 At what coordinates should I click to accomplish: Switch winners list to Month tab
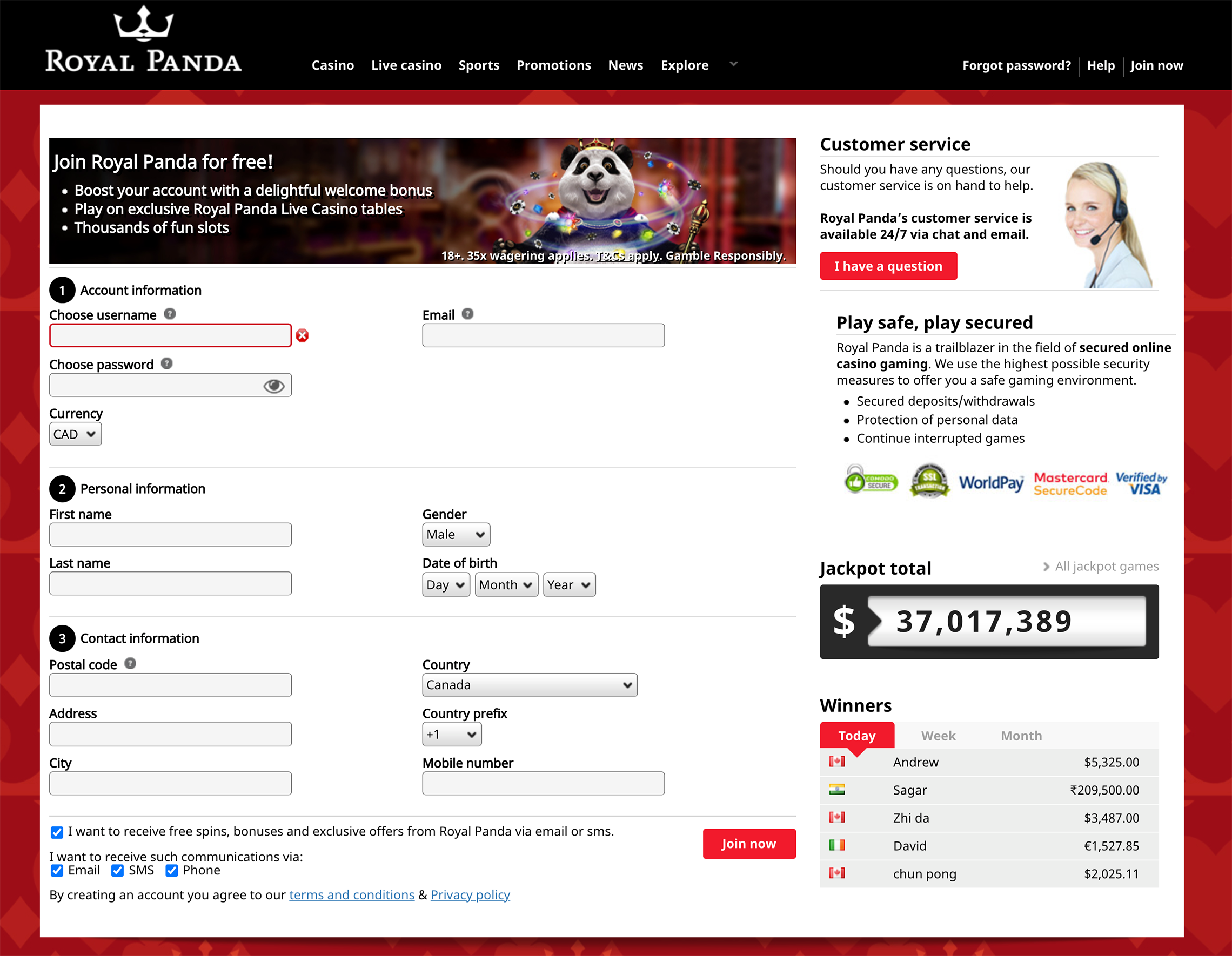click(x=1022, y=736)
